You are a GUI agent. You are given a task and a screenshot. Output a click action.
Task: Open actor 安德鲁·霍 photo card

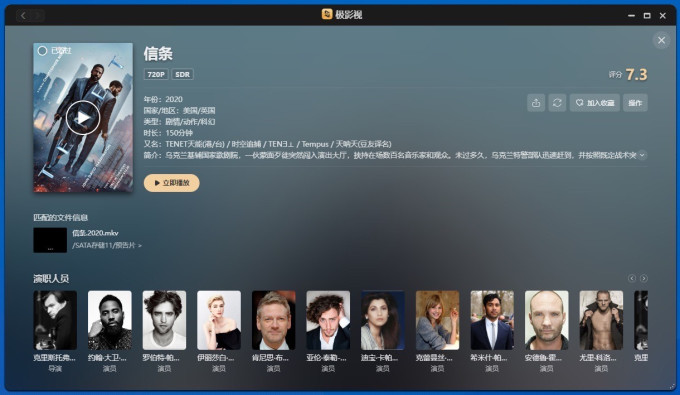pyautogui.click(x=547, y=320)
